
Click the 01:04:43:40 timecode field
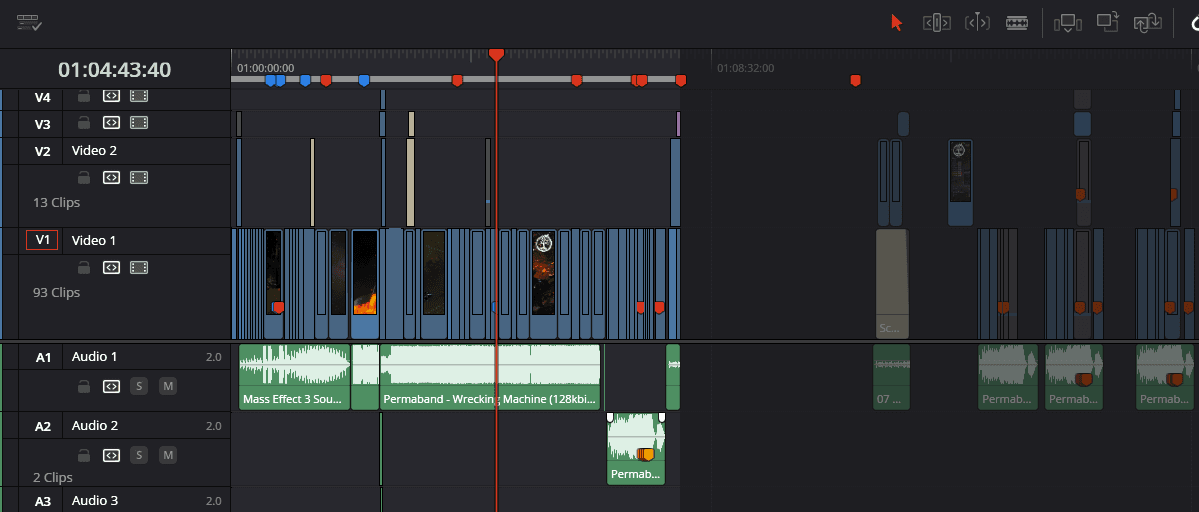[114, 70]
